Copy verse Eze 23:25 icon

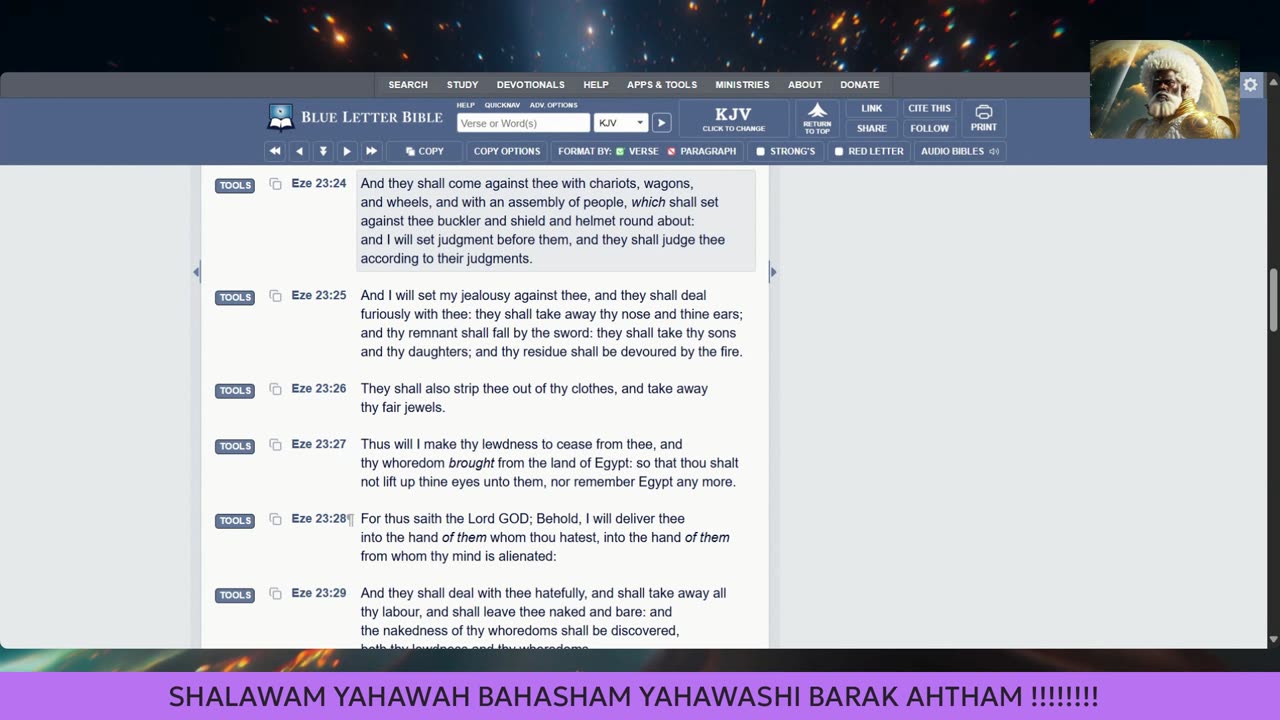click(275, 296)
